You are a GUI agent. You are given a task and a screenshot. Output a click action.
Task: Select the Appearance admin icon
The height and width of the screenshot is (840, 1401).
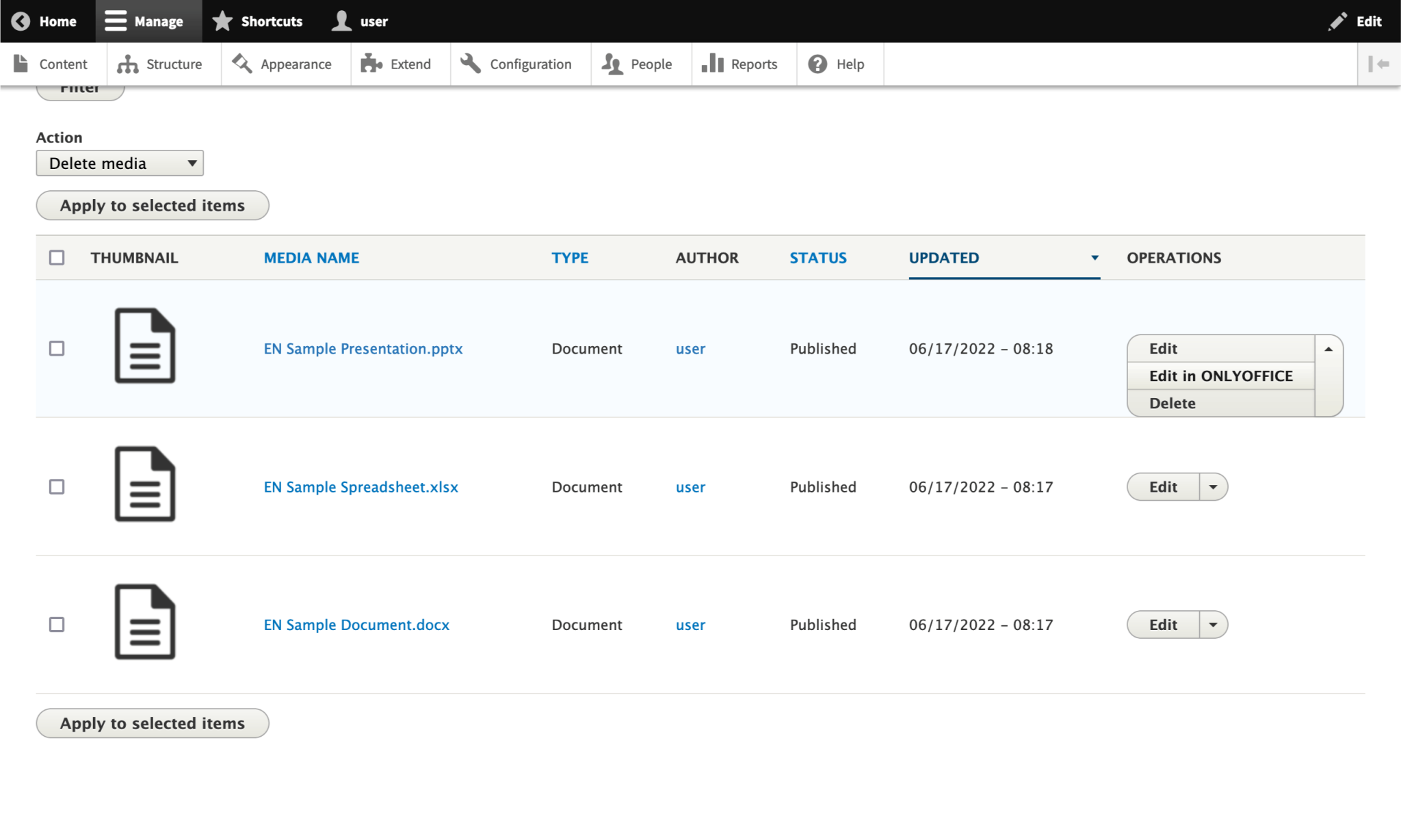241,64
